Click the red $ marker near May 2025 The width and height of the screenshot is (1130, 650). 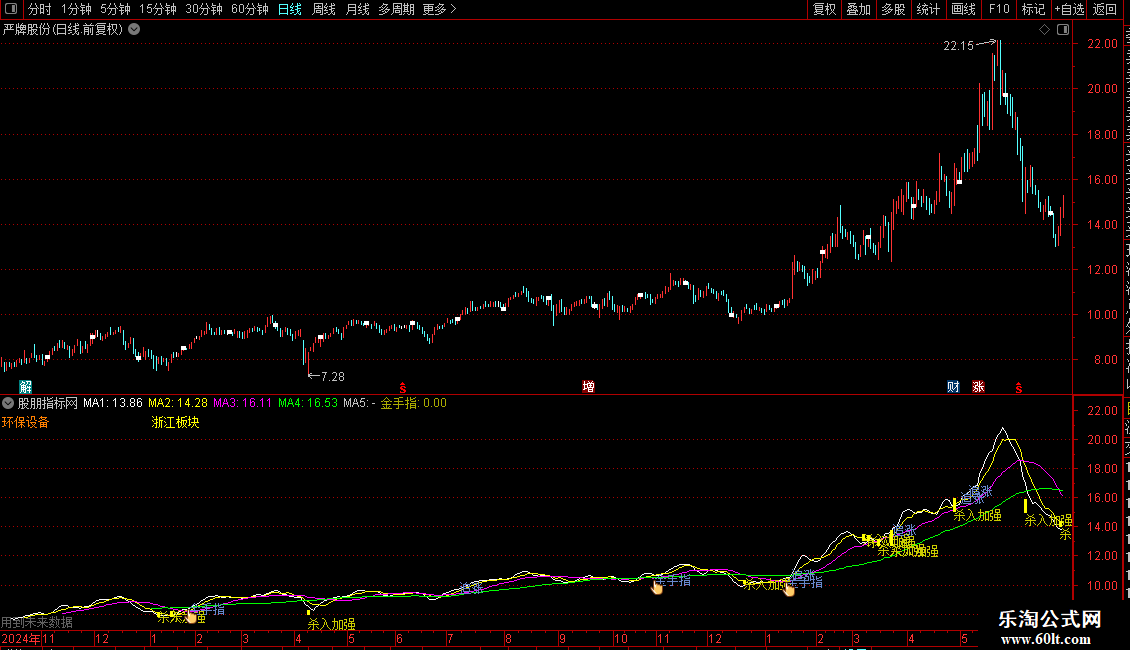tap(1019, 388)
